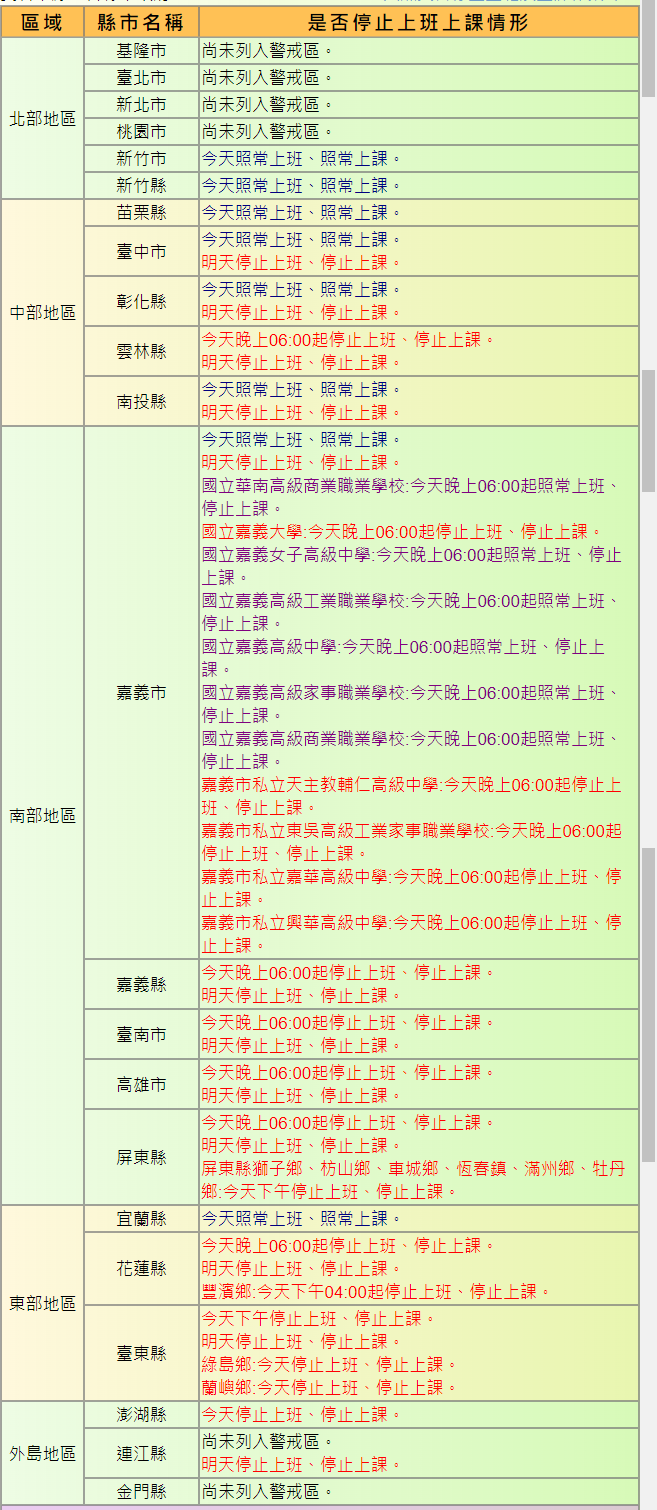Click the 縣市名稱 column header
The height and width of the screenshot is (1510, 657).
coord(141,22)
